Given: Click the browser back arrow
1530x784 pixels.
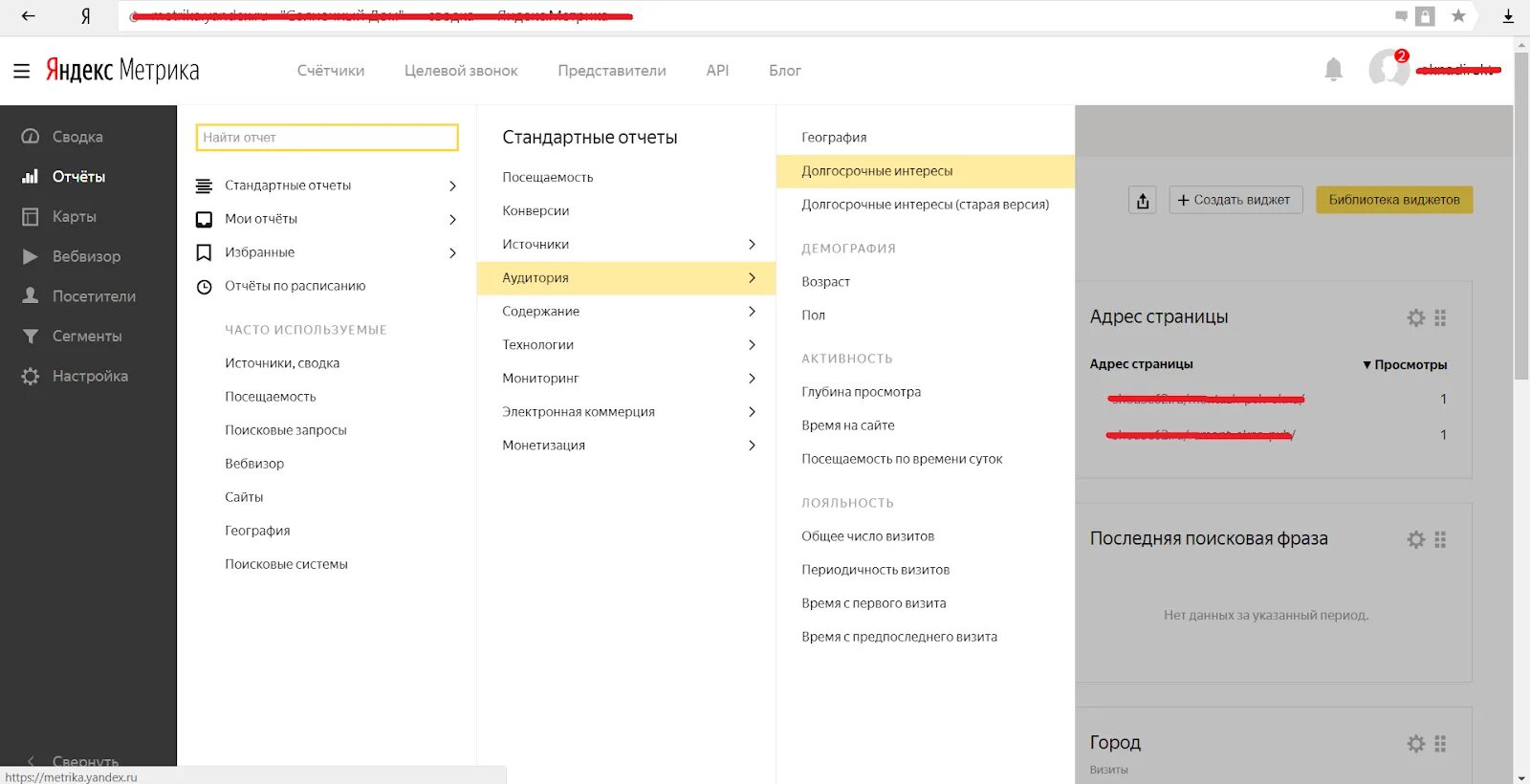Looking at the screenshot, I should pyautogui.click(x=28, y=15).
